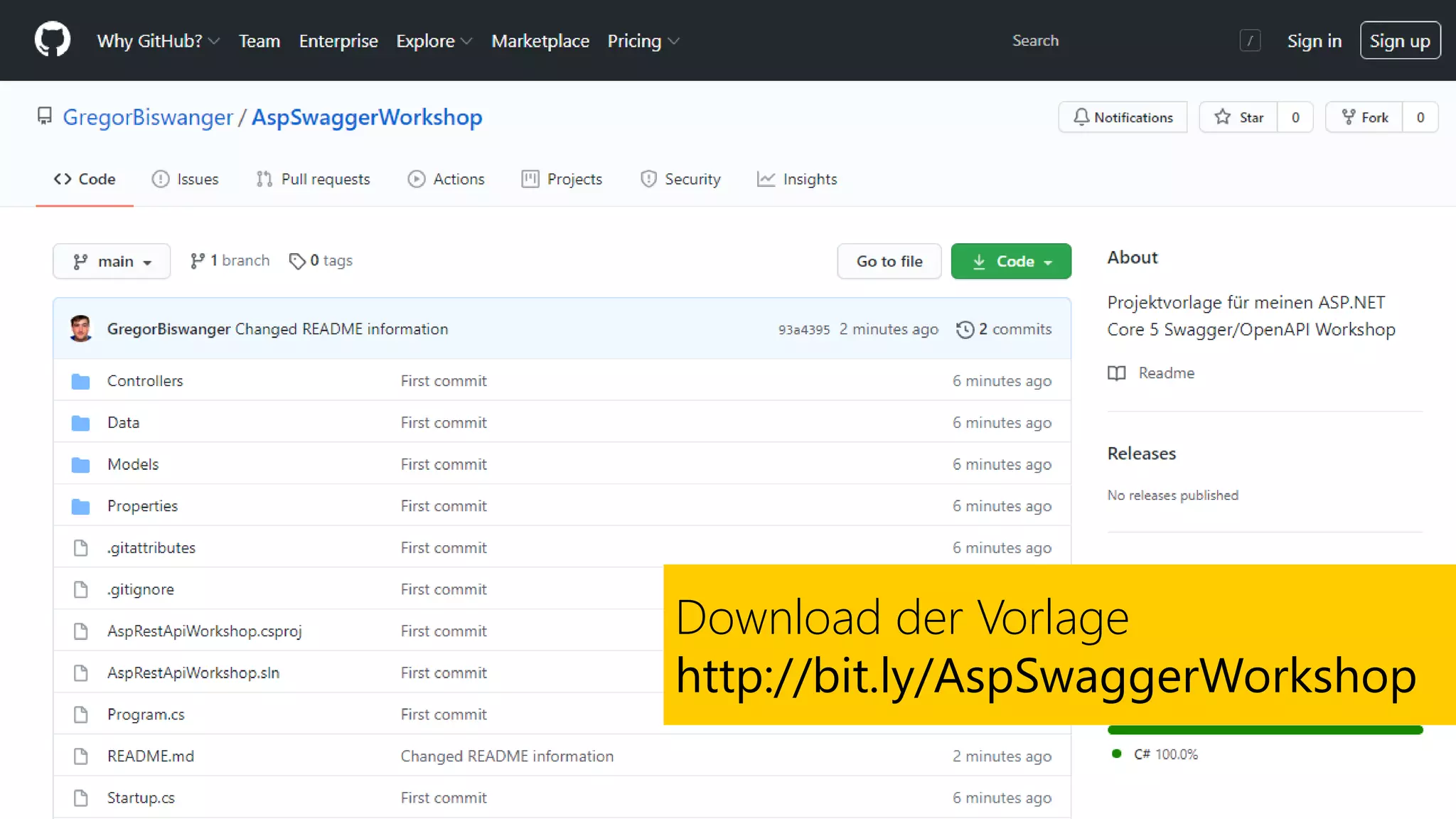The image size is (1456, 819).
Task: Expand the Explore menu
Action: 434,41
